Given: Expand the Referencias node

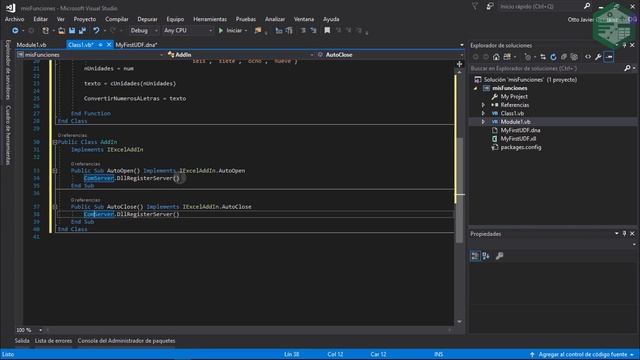Looking at the screenshot, I should click(x=483, y=105).
